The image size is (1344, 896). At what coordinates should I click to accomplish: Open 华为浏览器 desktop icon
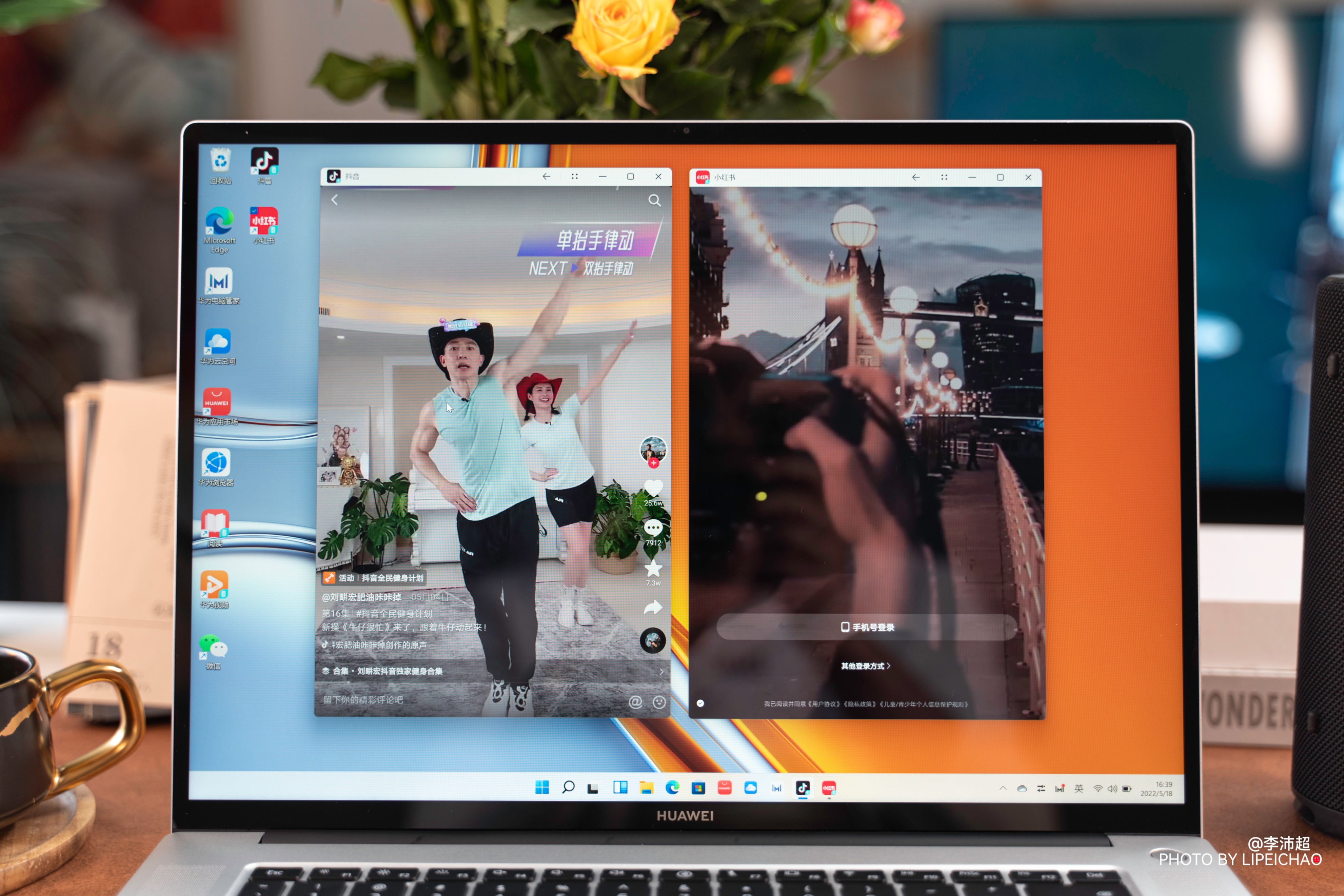(x=216, y=467)
